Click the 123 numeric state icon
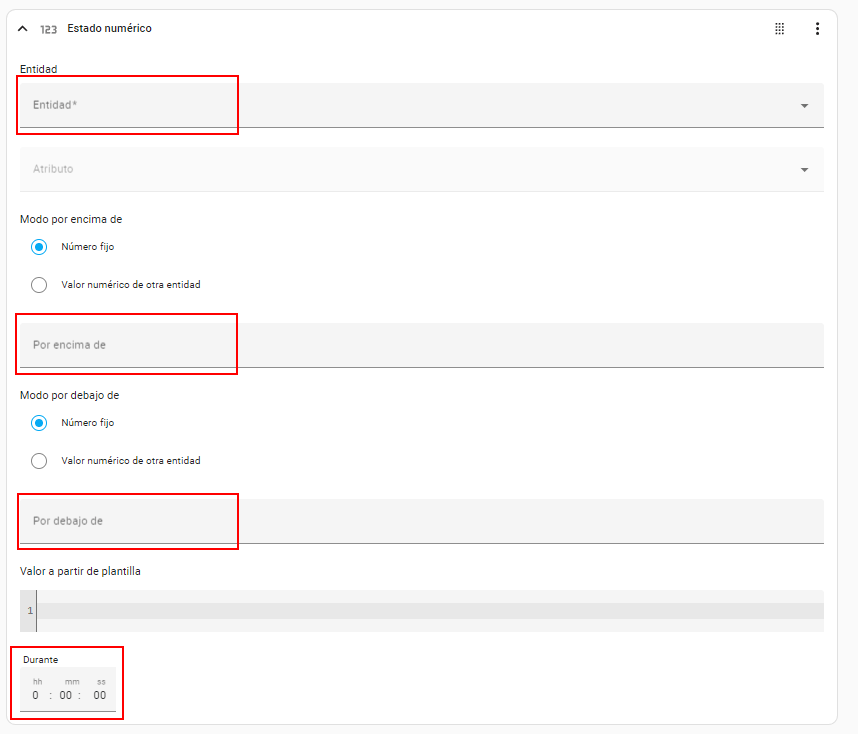858x734 pixels. tap(48, 29)
